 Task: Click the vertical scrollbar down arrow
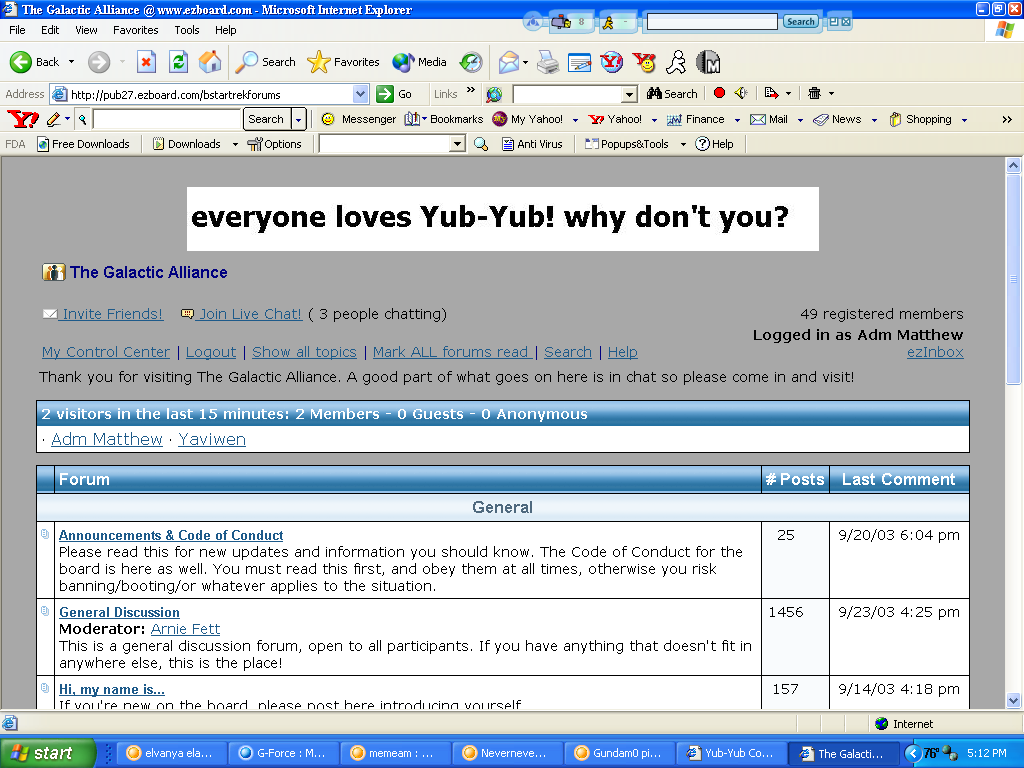tap(1014, 701)
